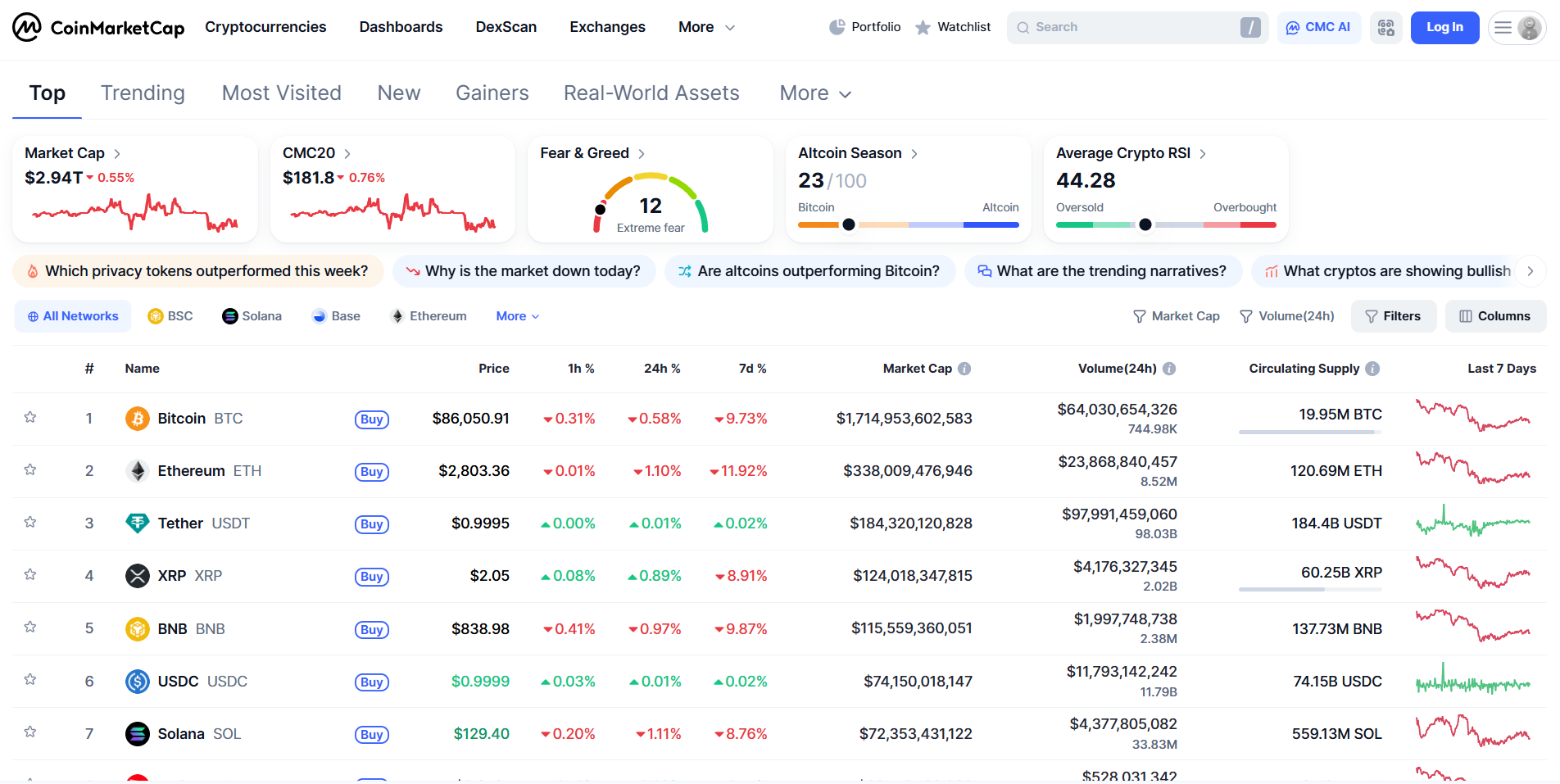This screenshot has width=1560, height=784.
Task: Toggle watchlist star for Tether
Action: 30,523
